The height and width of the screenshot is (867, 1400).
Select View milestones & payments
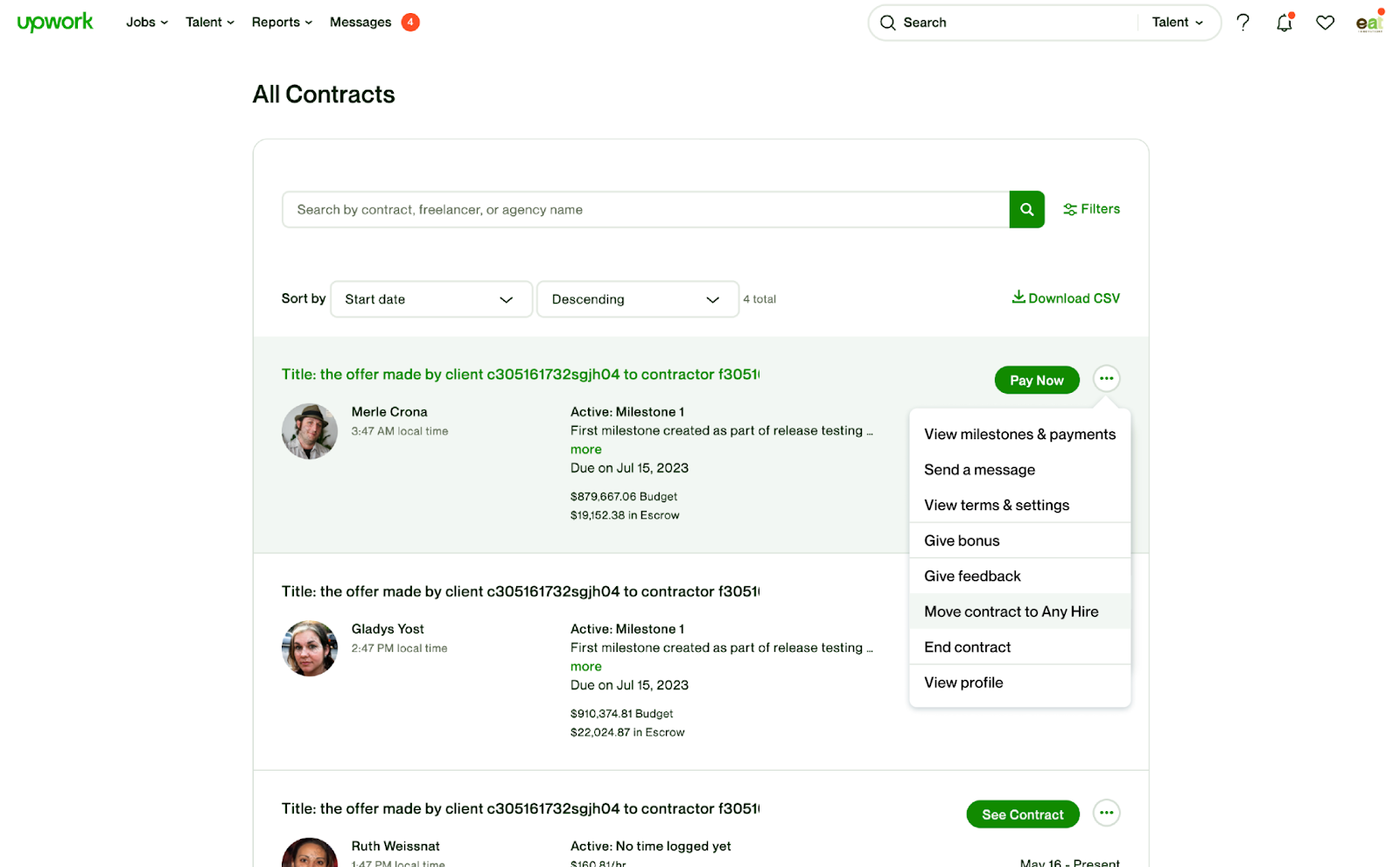pos(1019,435)
